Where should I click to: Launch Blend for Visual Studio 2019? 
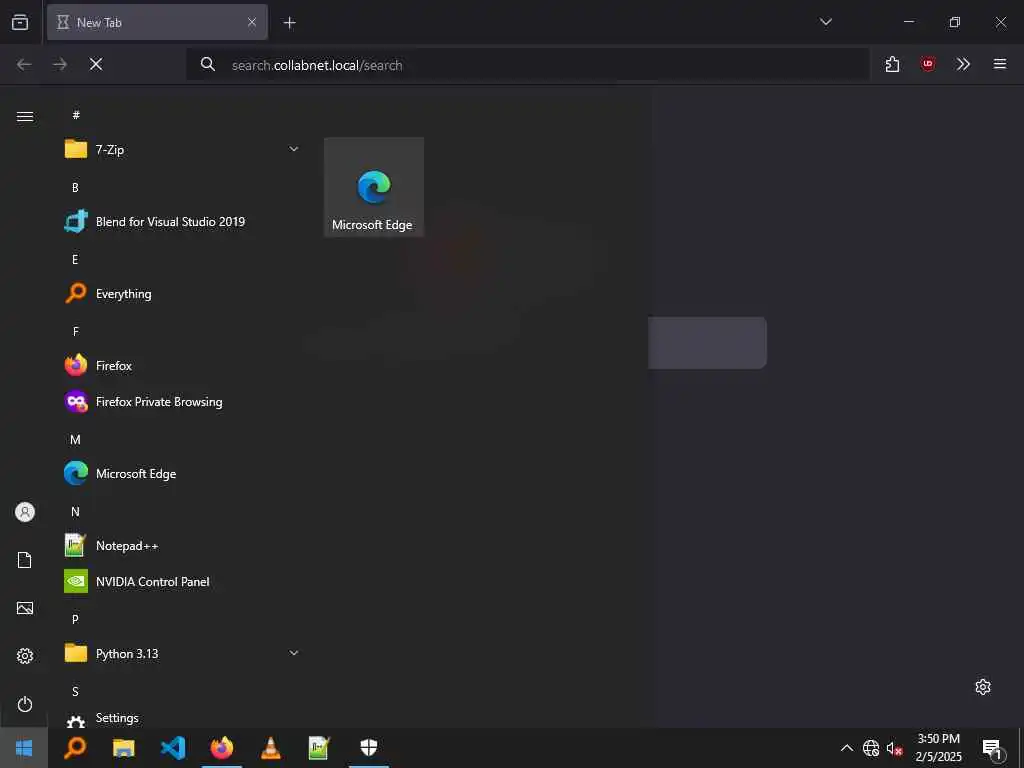182,221
